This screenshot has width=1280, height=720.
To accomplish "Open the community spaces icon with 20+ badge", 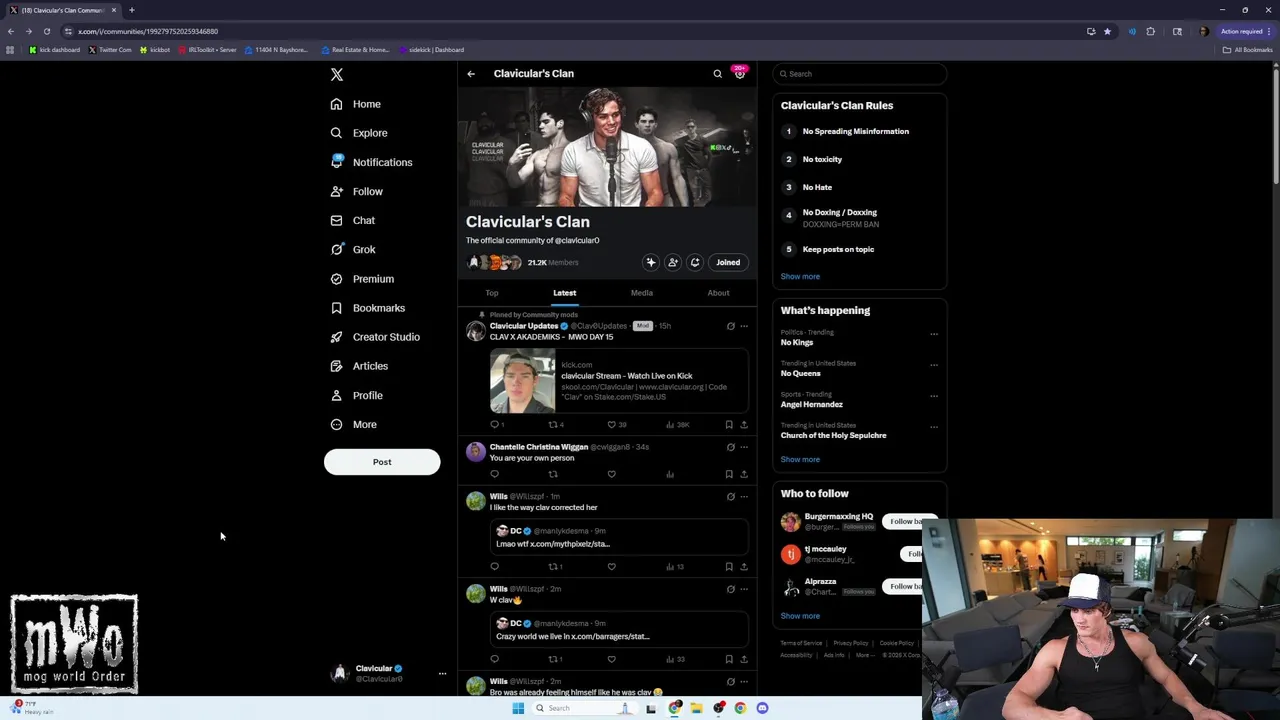I will [740, 74].
